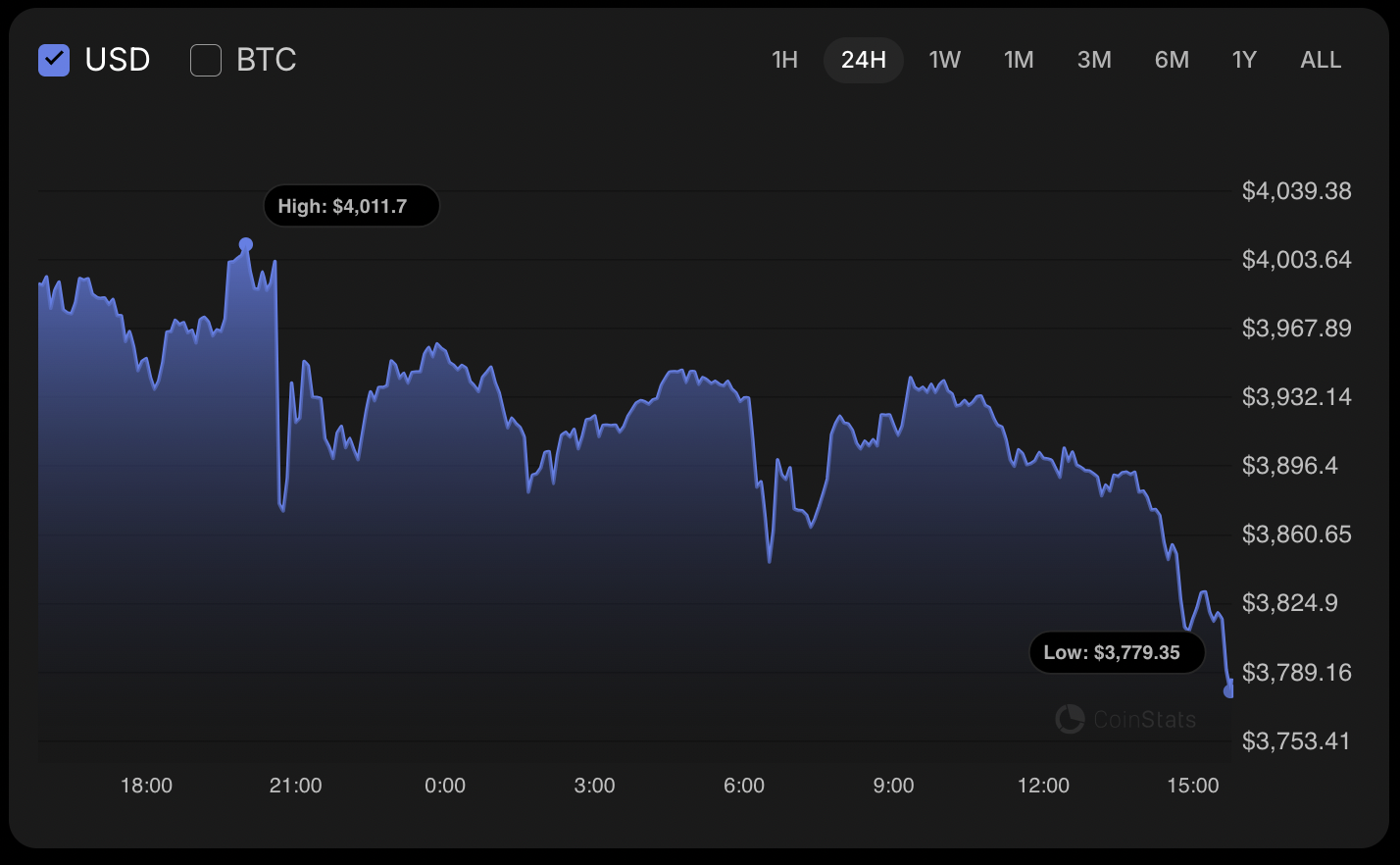The height and width of the screenshot is (865, 1400).
Task: Uncheck the USD checkbox
Action: click(54, 60)
